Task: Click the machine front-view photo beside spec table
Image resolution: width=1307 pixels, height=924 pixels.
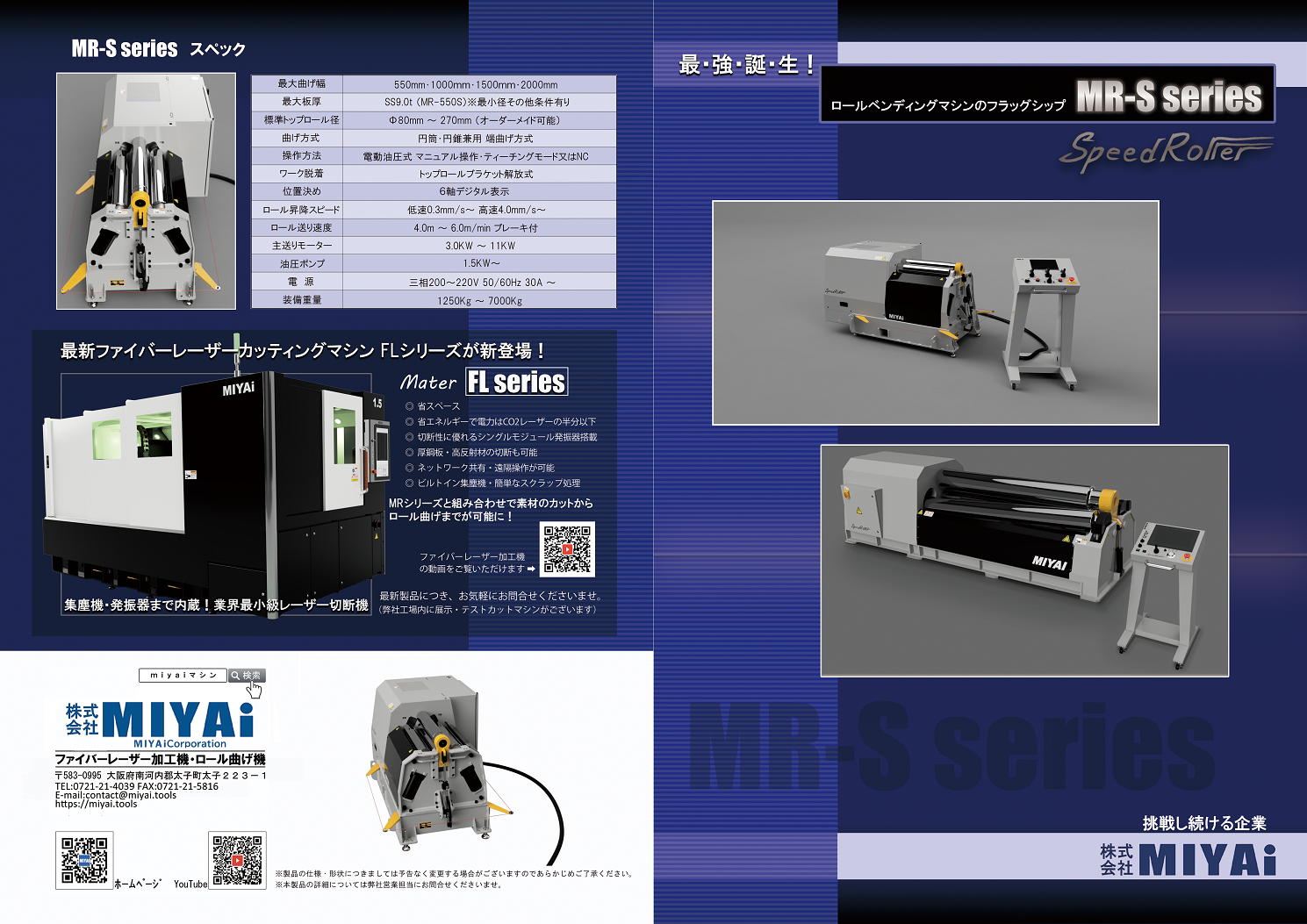Action: pos(146,190)
